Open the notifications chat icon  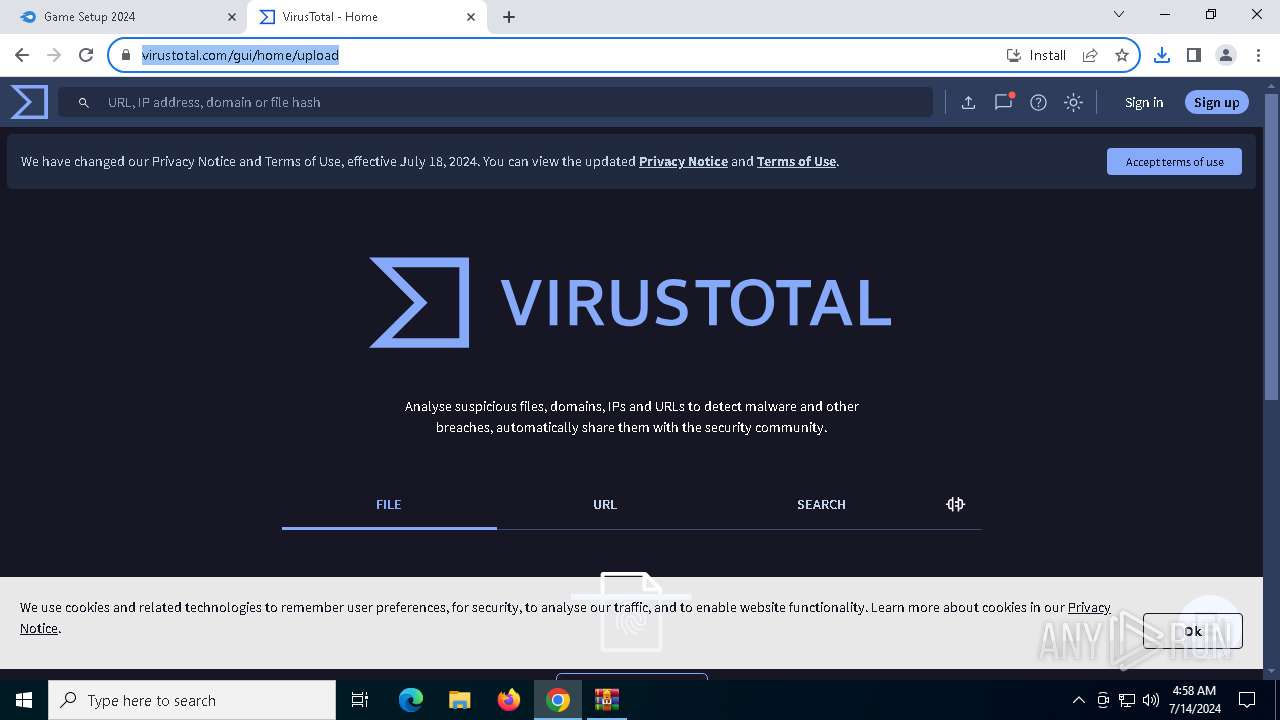pos(1003,102)
